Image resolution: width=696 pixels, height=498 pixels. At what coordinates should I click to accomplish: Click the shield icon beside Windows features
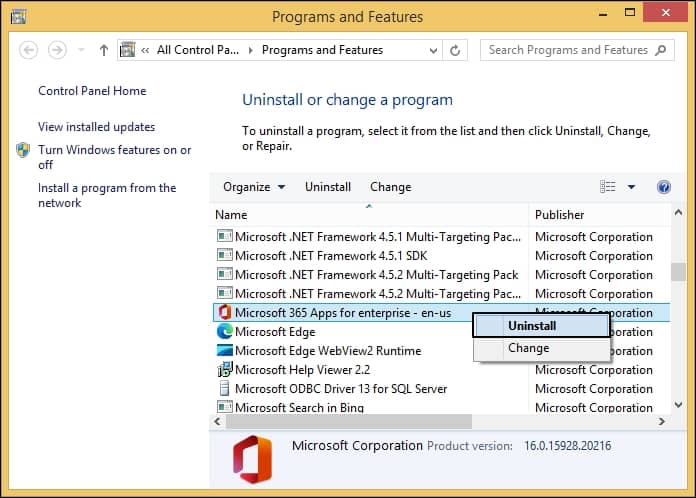(x=23, y=150)
